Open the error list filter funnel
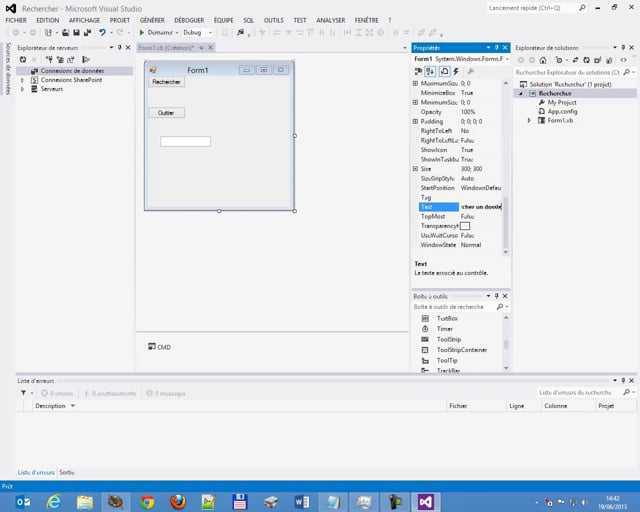The width and height of the screenshot is (640, 512). 24,393
